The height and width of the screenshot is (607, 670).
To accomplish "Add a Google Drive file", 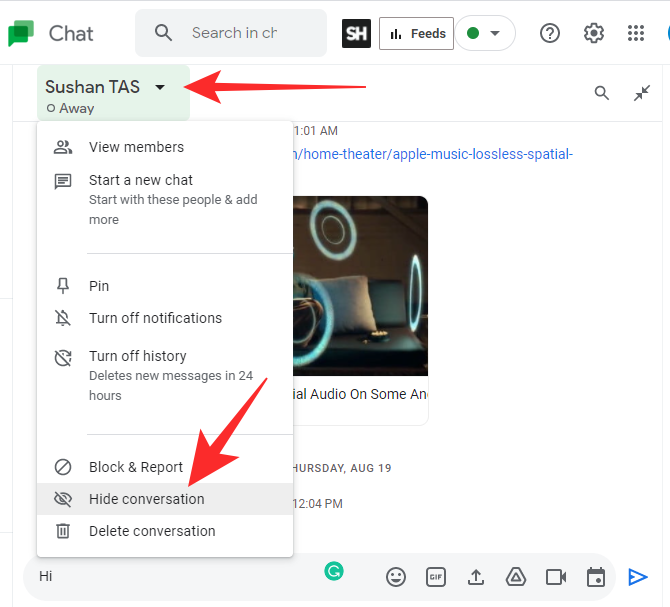I will (x=515, y=577).
